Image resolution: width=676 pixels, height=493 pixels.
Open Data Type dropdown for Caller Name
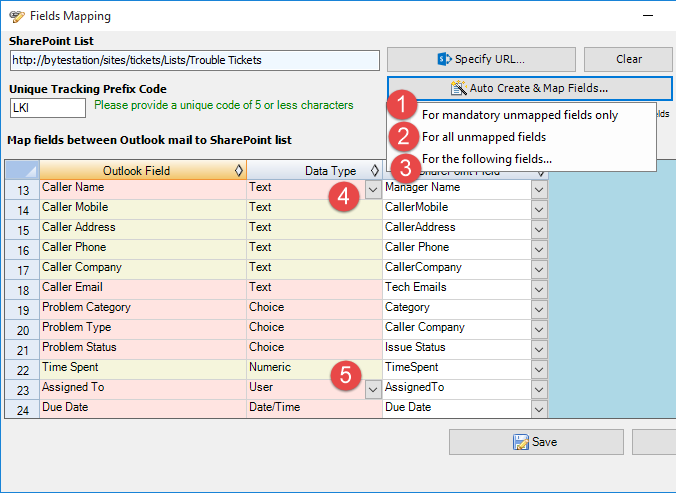pyautogui.click(x=373, y=188)
